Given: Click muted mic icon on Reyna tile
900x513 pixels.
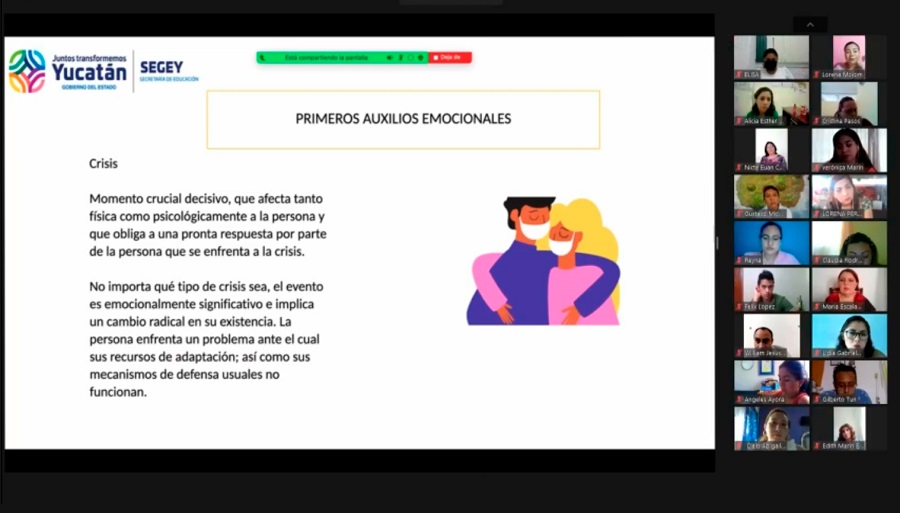Looking at the screenshot, I should 740,260.
